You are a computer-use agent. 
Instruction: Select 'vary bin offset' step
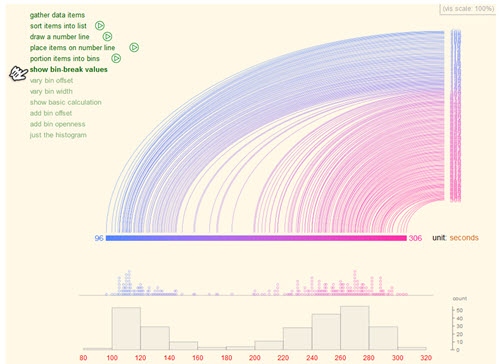point(51,81)
